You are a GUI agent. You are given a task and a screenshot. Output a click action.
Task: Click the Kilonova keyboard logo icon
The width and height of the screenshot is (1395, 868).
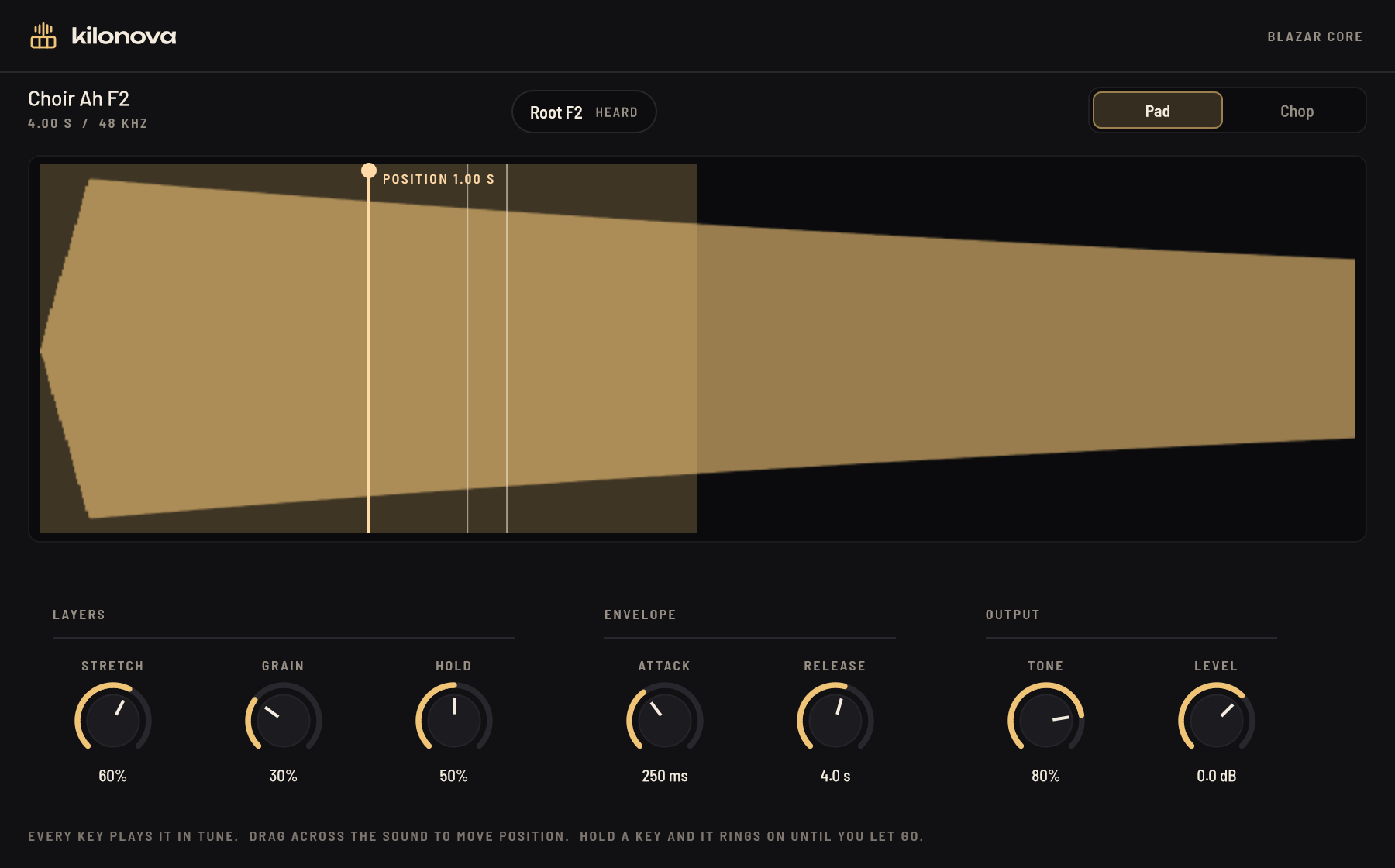[43, 36]
